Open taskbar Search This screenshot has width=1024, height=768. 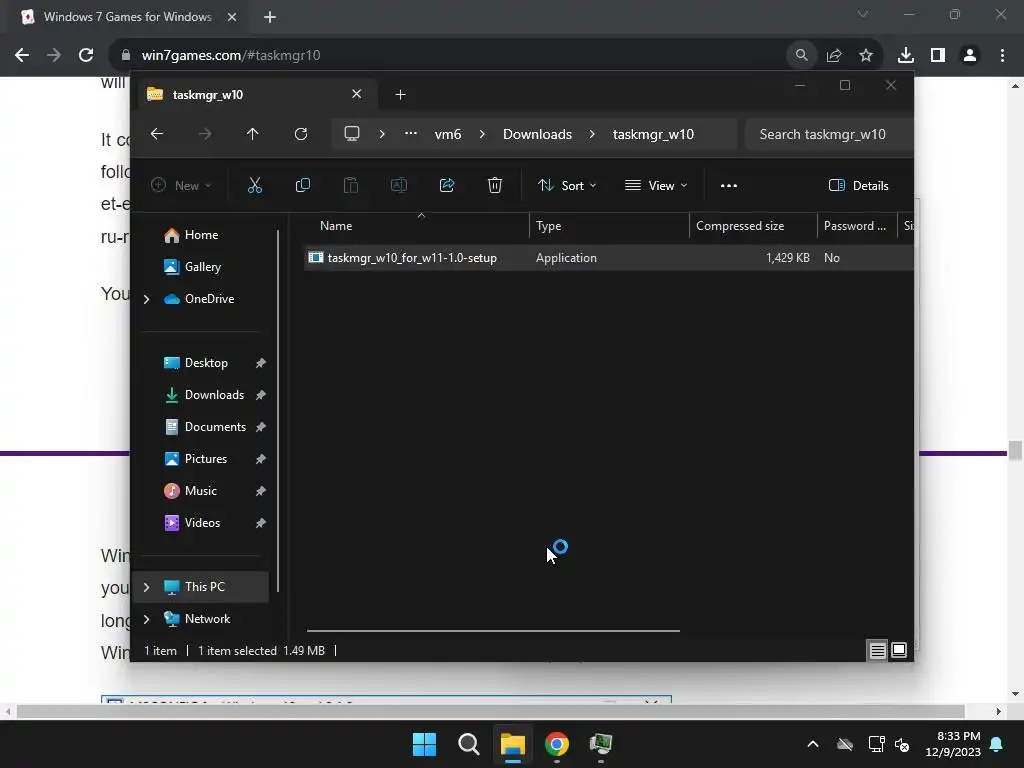point(469,744)
